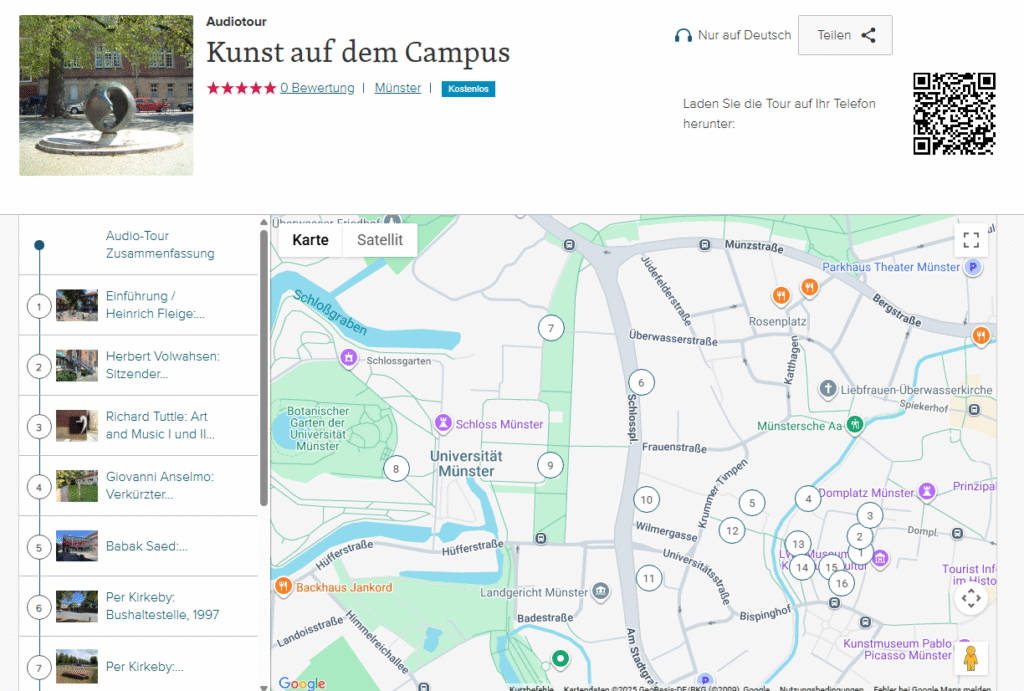Select map marker number 8
This screenshot has width=1024, height=691.
pyautogui.click(x=396, y=468)
